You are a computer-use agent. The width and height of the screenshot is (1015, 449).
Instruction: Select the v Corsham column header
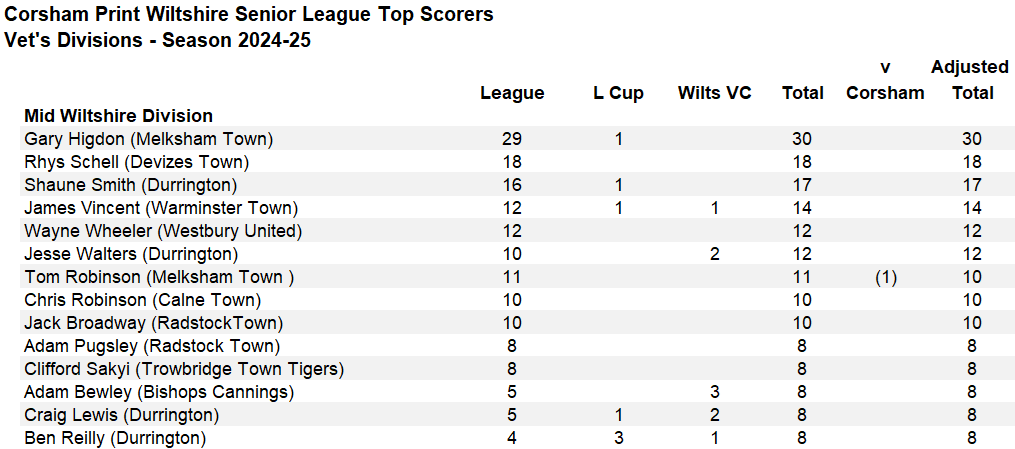(885, 80)
